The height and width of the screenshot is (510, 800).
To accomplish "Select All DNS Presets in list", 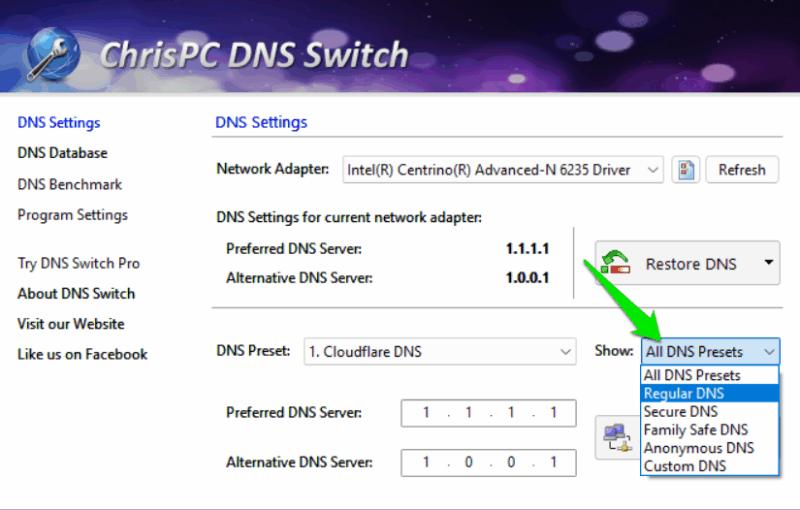I will point(710,375).
